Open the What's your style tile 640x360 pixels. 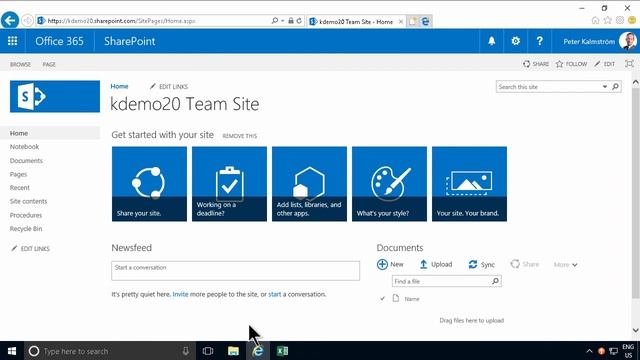tap(389, 184)
